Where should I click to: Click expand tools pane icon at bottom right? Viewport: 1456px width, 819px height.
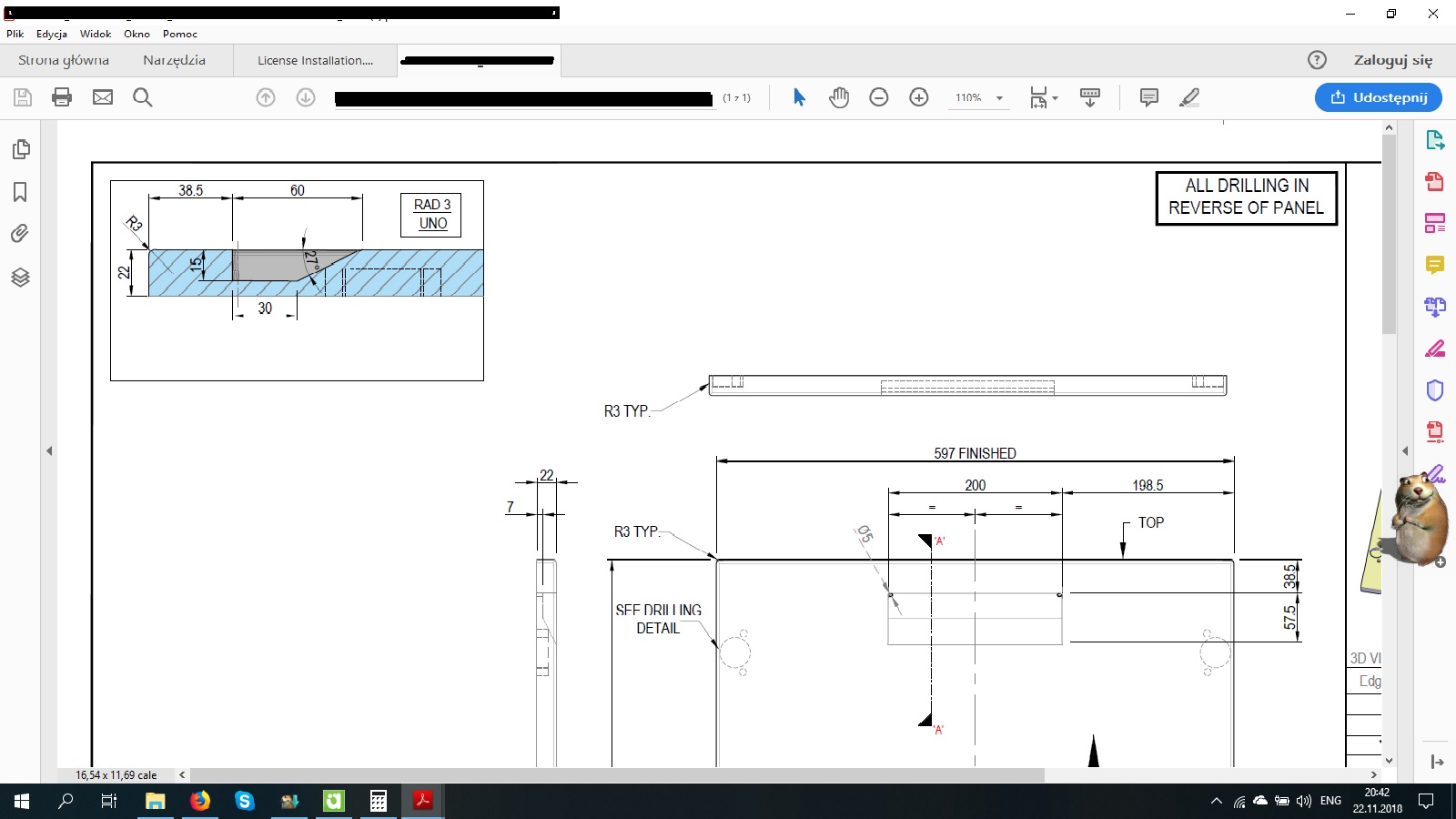pos(1437,762)
